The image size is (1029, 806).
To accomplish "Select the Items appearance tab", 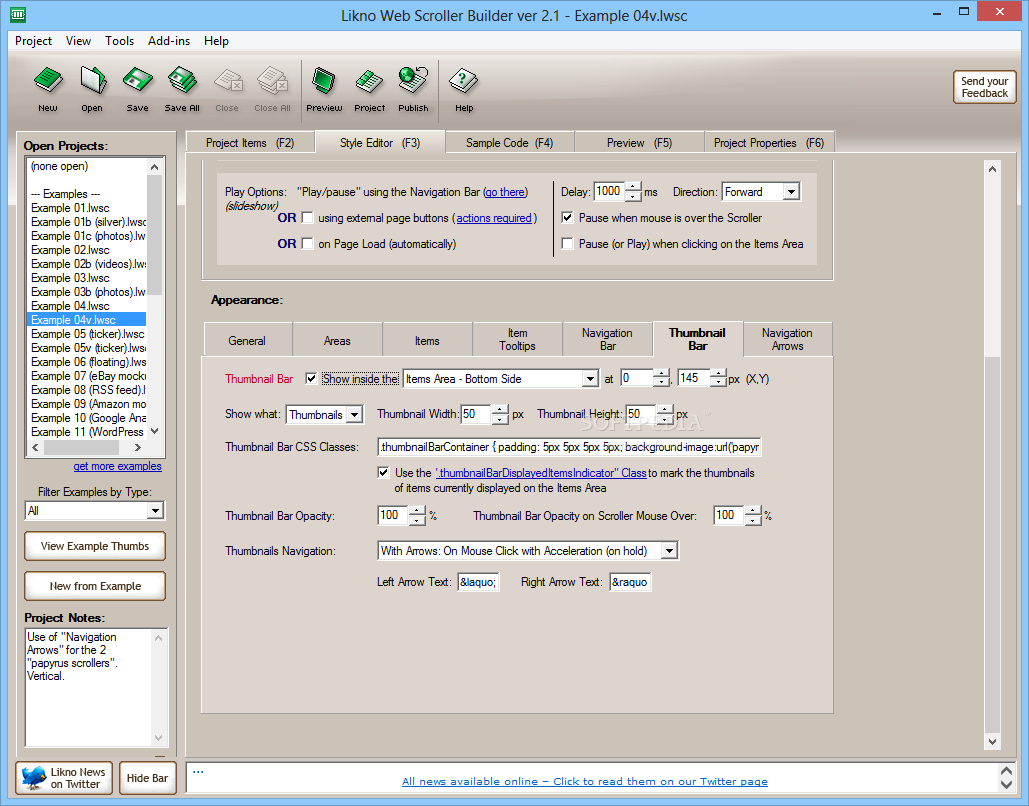I will (427, 341).
